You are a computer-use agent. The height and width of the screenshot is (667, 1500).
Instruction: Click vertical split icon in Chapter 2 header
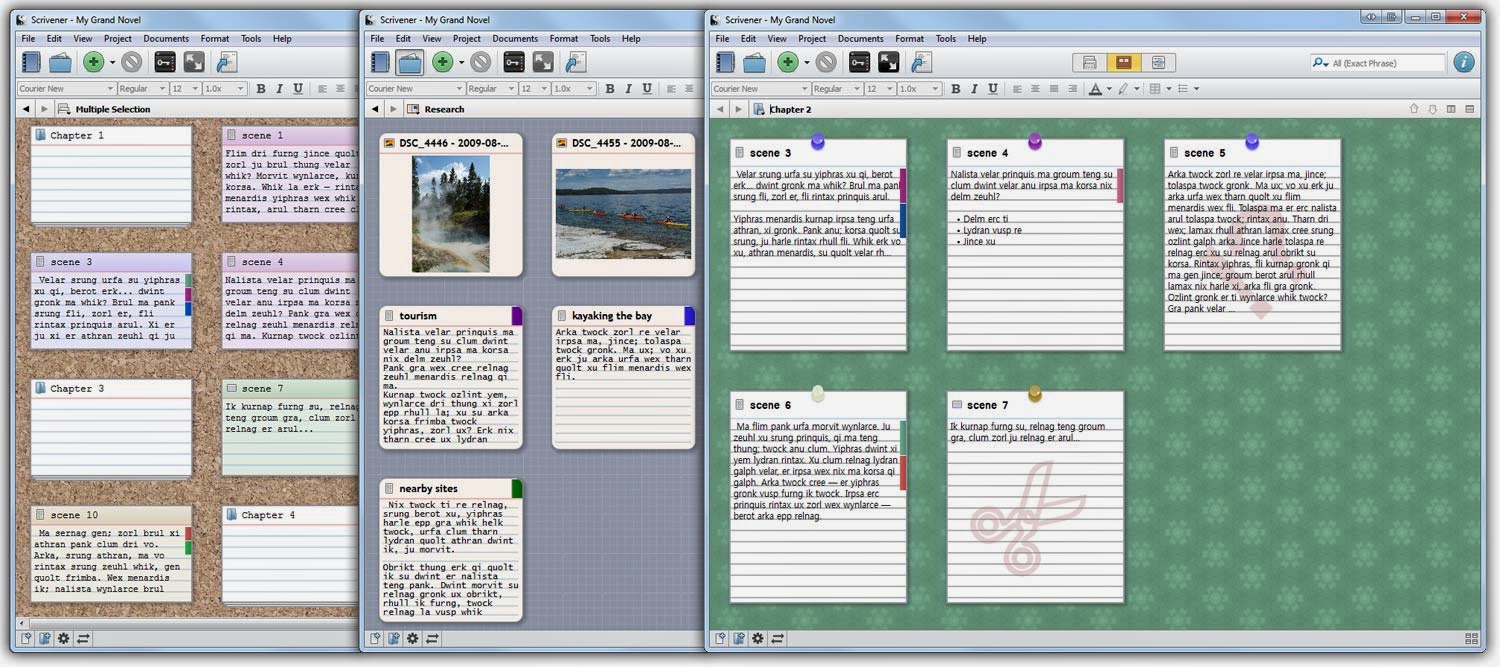[x=1451, y=109]
